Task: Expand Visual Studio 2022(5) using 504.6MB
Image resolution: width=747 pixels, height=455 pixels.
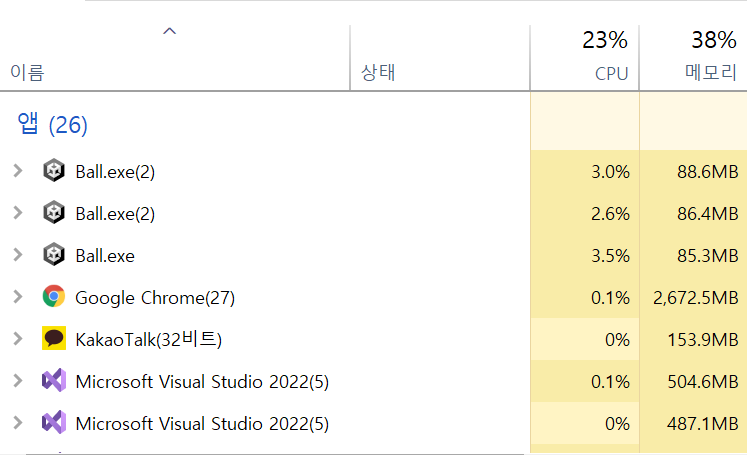Action: pyautogui.click(x=18, y=380)
